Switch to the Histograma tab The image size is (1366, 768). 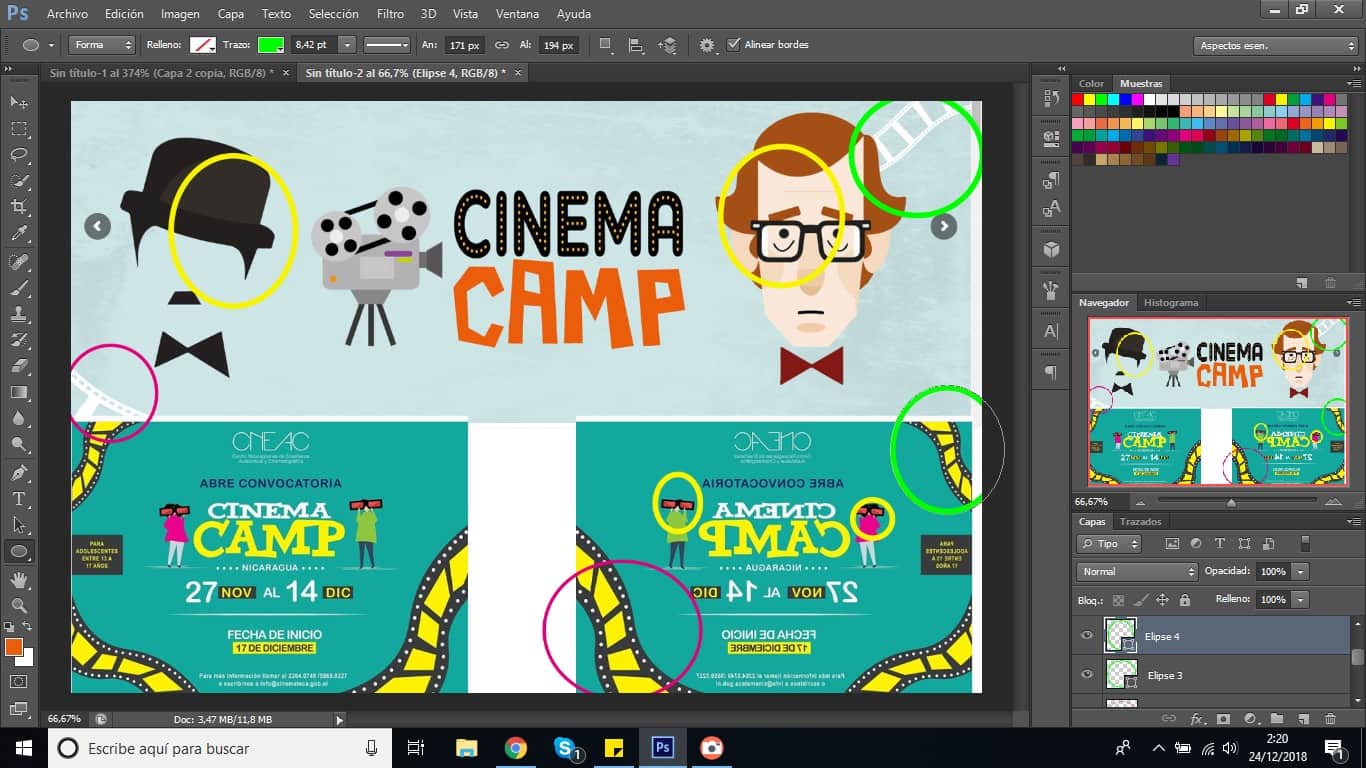pos(1171,302)
